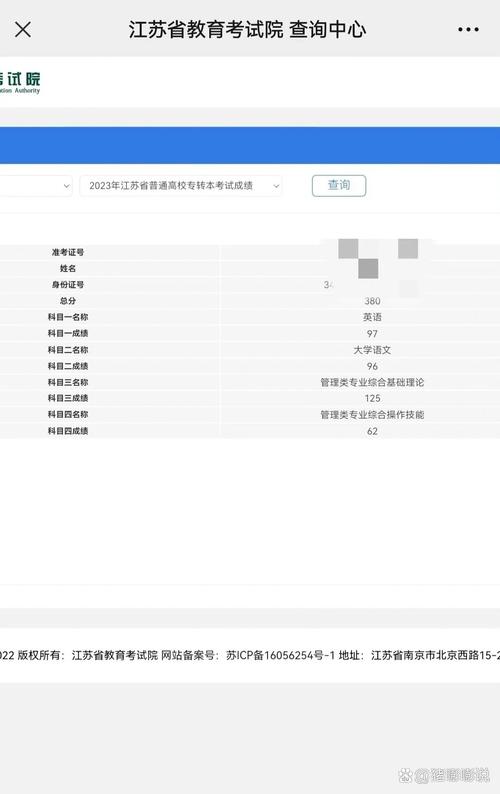Image resolution: width=500 pixels, height=794 pixels.
Task: Click the value 管理类专业综合操作技能
Action: [x=372, y=415]
